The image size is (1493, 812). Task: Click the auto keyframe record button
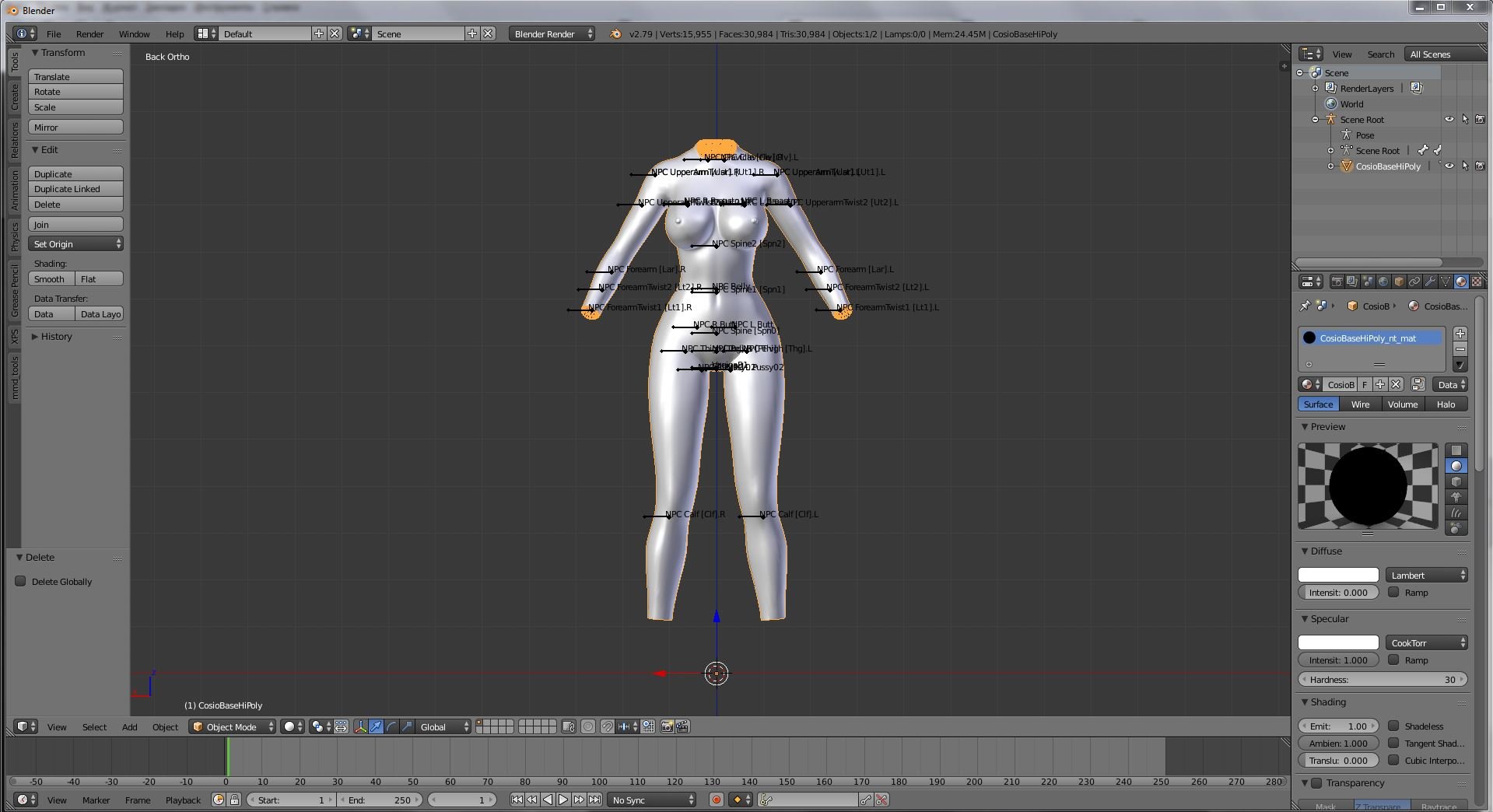(717, 800)
